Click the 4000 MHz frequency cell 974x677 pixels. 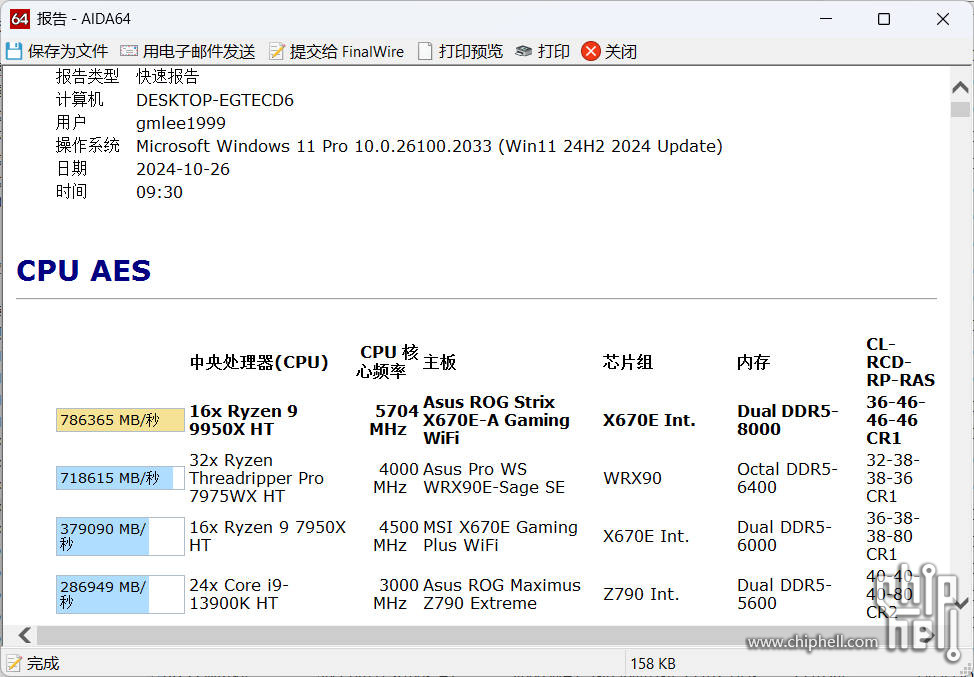[396, 478]
